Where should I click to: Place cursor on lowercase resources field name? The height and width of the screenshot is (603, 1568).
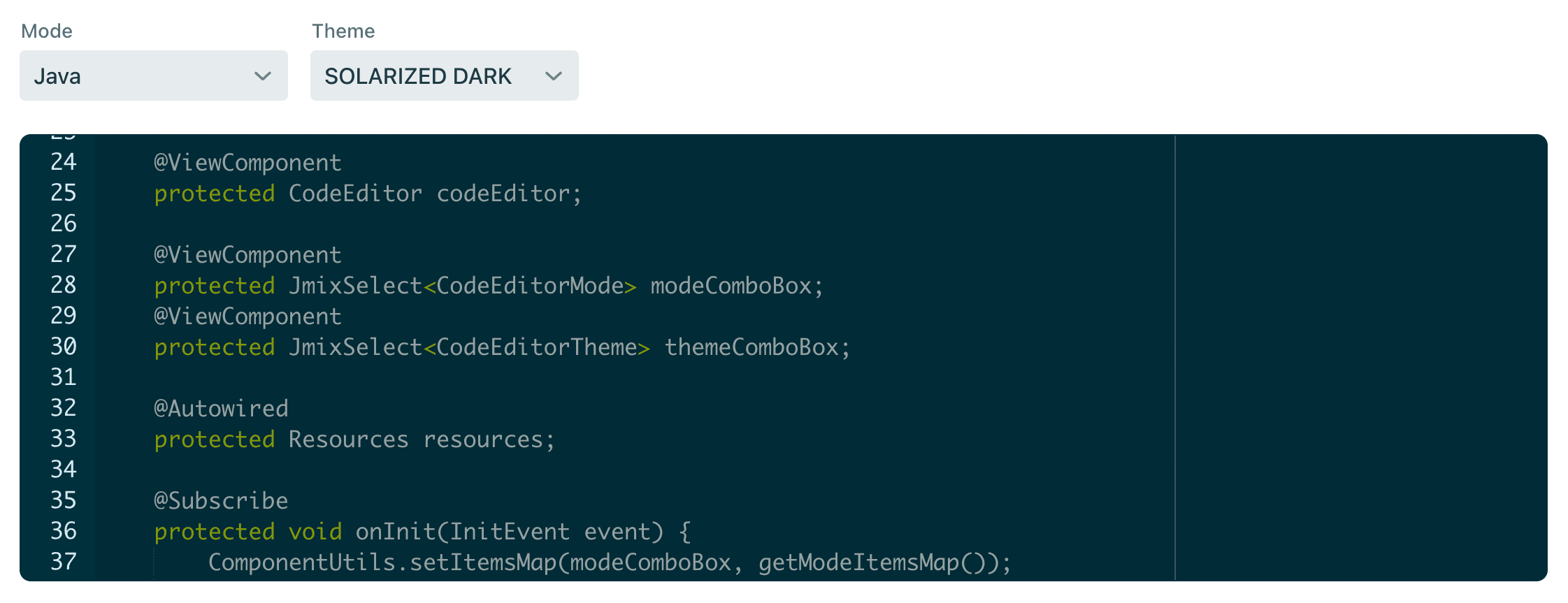pyautogui.click(x=483, y=439)
